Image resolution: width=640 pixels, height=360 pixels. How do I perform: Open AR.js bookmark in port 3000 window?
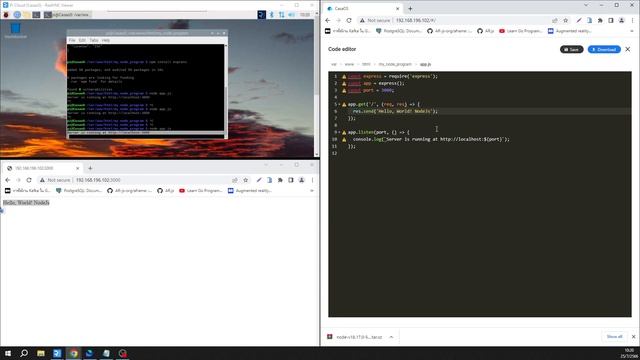pos(166,191)
